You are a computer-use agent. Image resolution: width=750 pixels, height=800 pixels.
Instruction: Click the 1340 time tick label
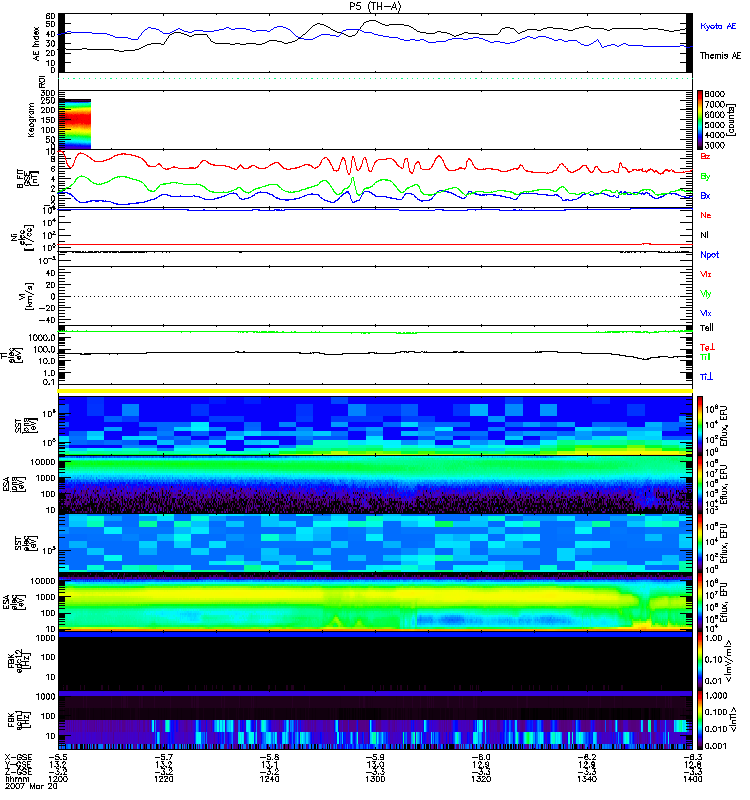point(587,779)
